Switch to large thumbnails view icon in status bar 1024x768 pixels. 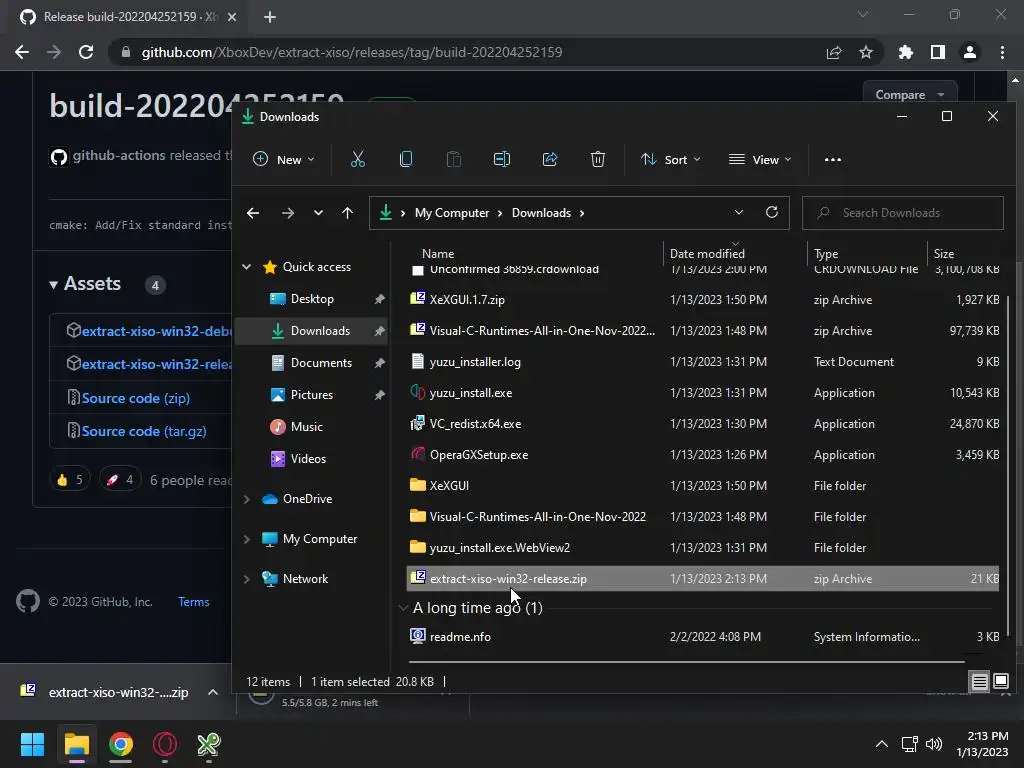(1000, 681)
